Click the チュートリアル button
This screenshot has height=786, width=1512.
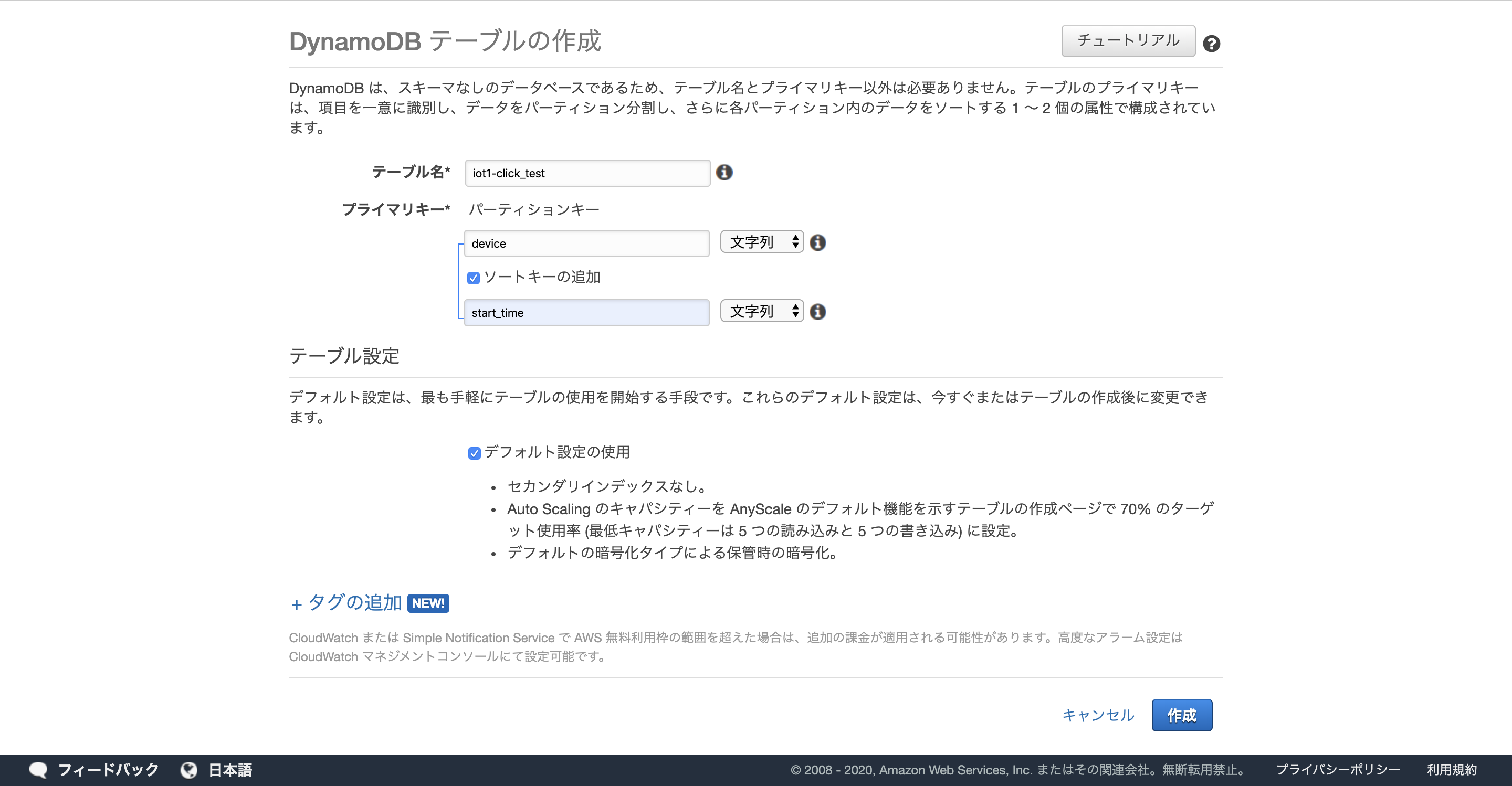[x=1128, y=40]
